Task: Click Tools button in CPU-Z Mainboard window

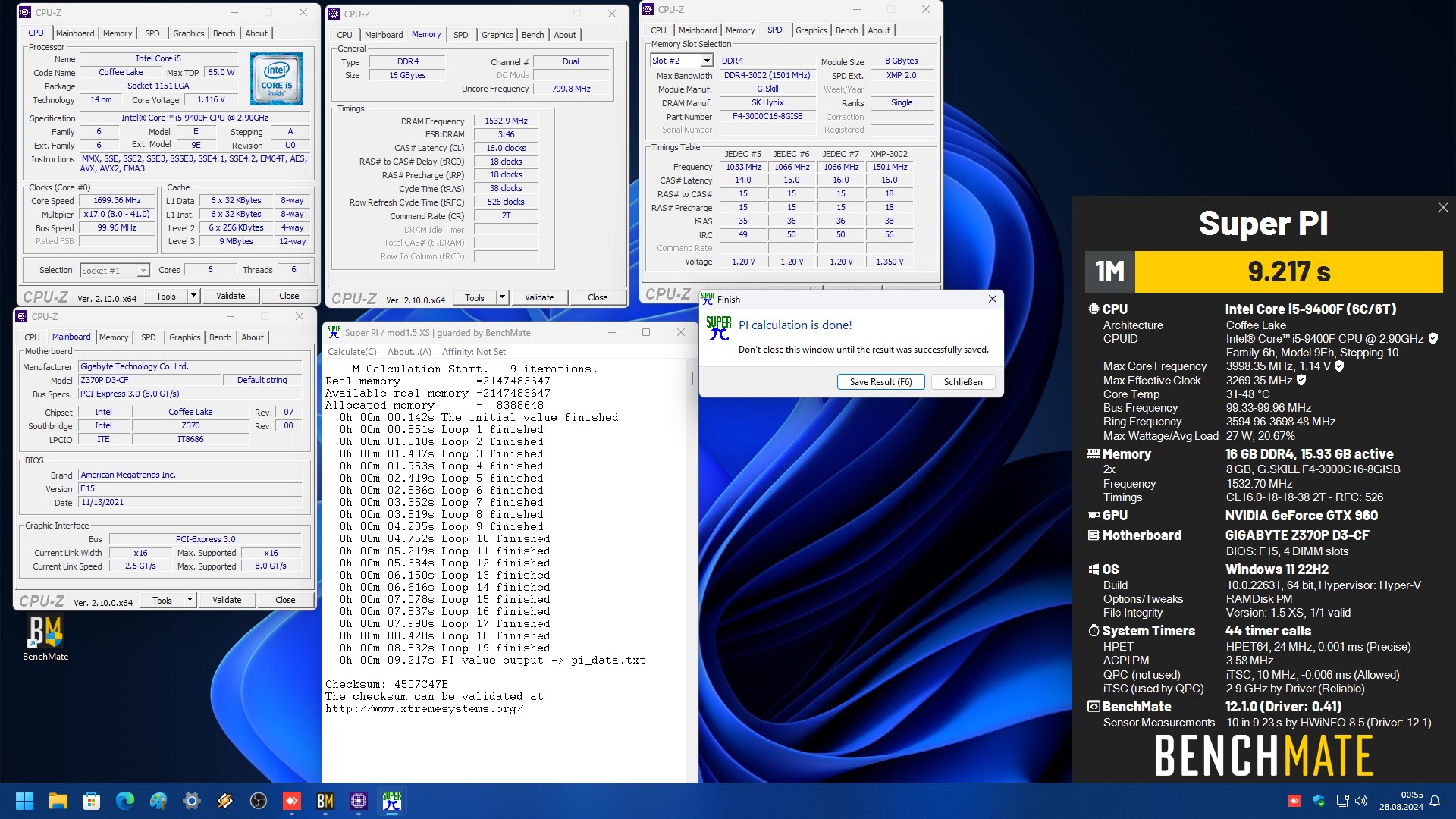Action: point(162,600)
